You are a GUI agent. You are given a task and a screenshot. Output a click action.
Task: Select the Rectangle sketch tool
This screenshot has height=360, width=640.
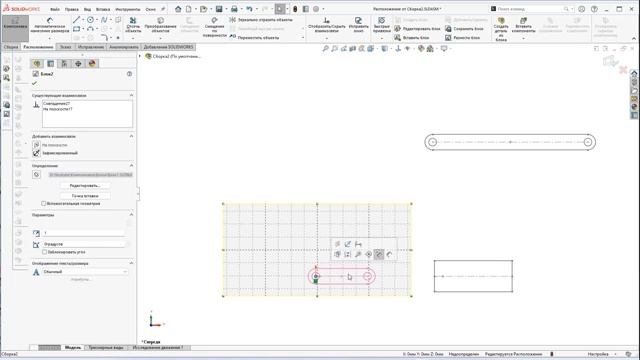(76, 29)
